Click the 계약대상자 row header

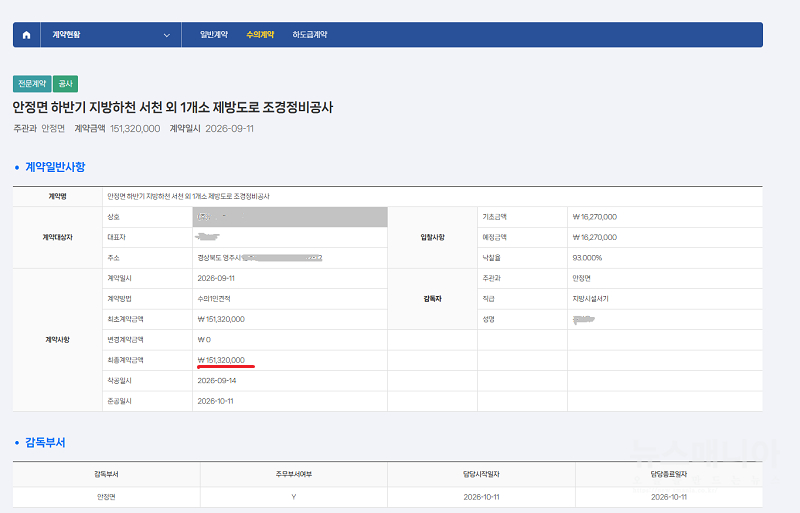(x=57, y=237)
